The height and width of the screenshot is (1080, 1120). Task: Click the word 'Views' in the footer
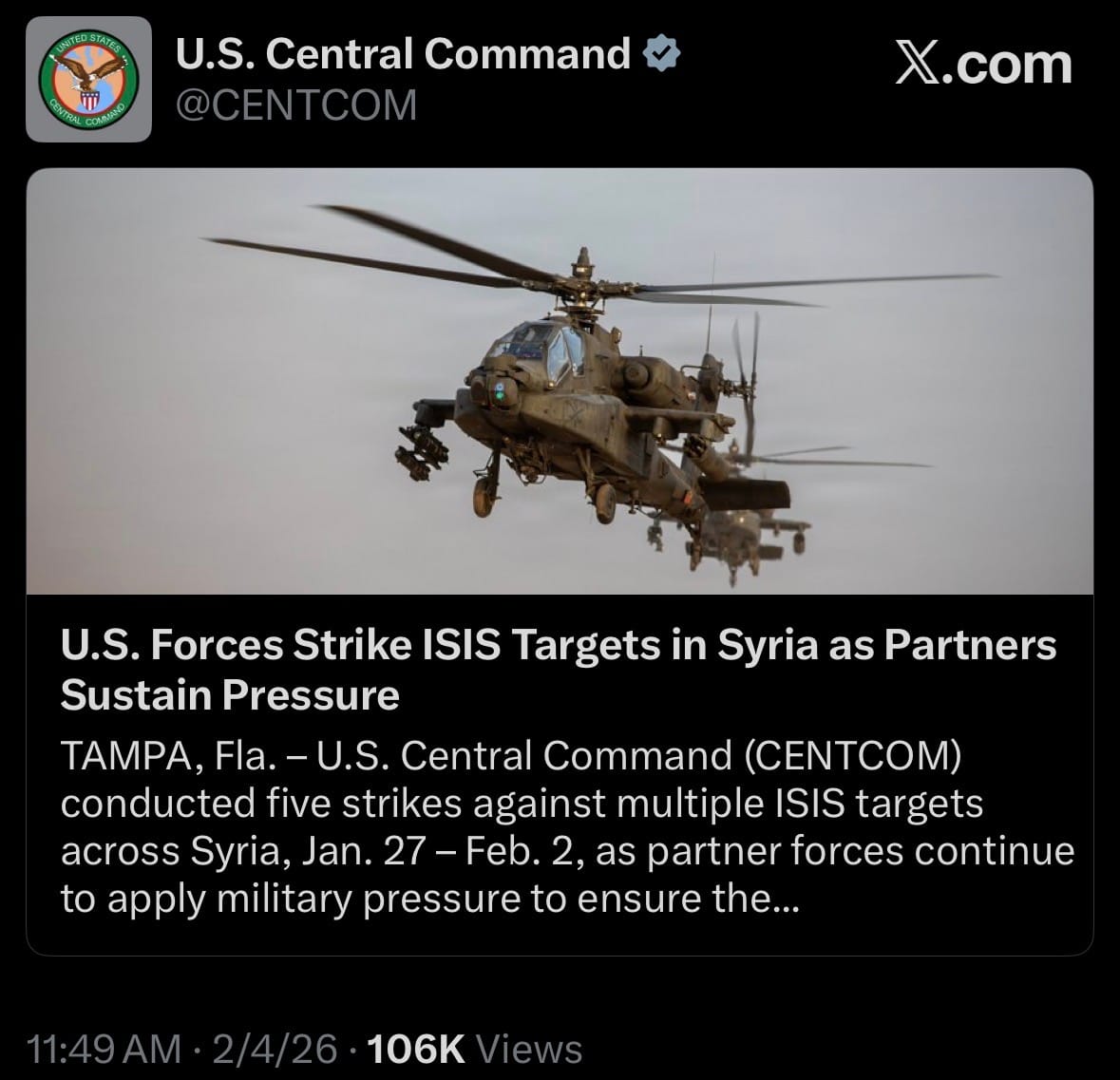click(528, 1050)
